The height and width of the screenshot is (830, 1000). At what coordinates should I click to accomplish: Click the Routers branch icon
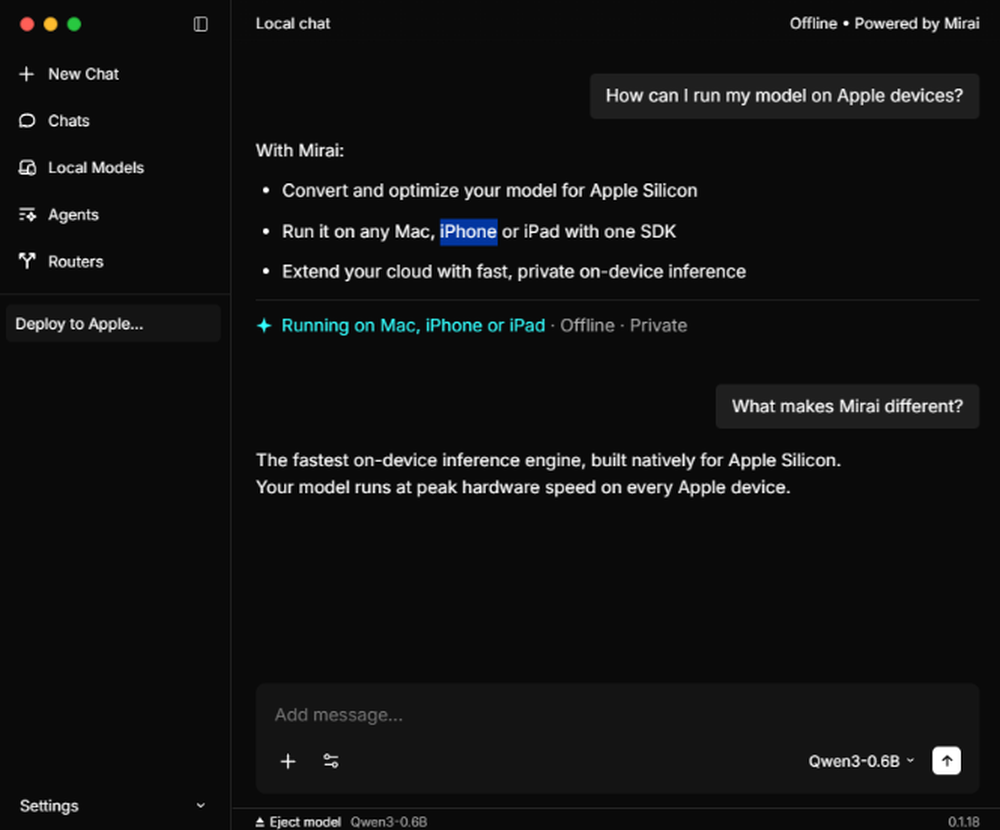[x=27, y=262]
